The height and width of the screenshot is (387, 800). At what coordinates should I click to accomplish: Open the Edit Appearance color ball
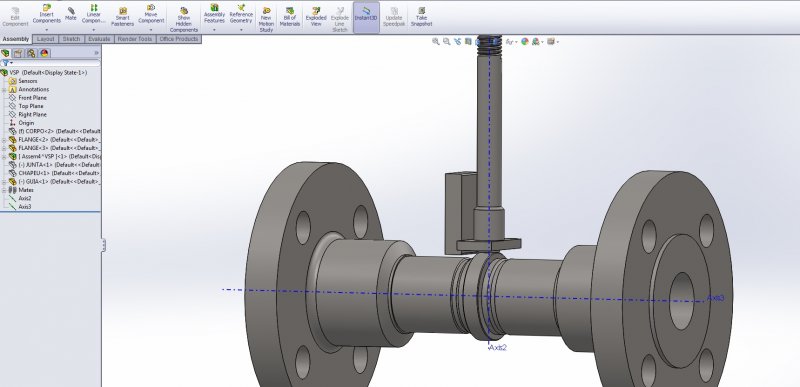pyautogui.click(x=524, y=42)
